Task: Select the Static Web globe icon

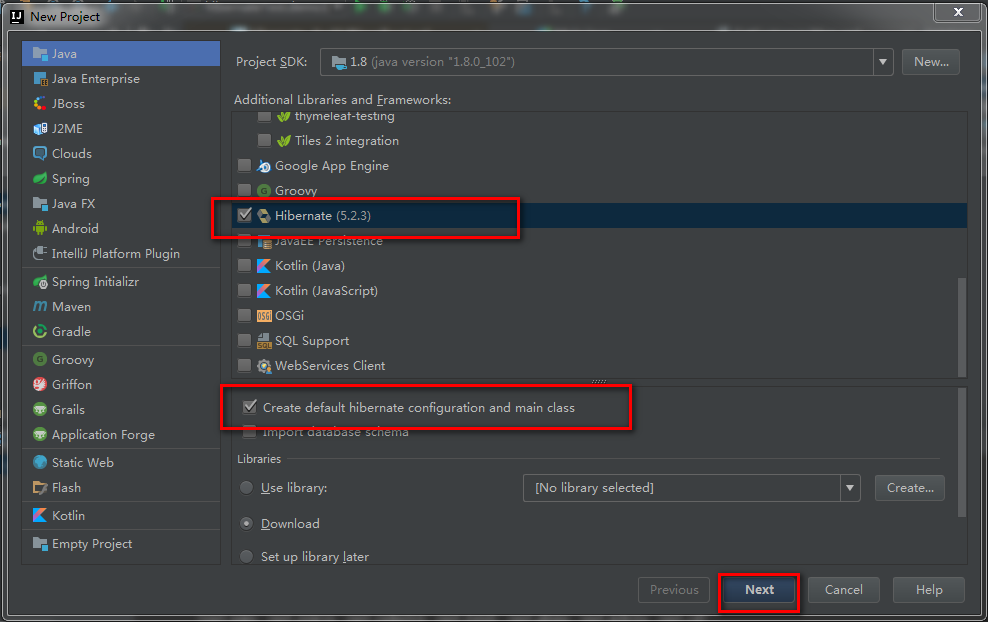Action: click(40, 463)
